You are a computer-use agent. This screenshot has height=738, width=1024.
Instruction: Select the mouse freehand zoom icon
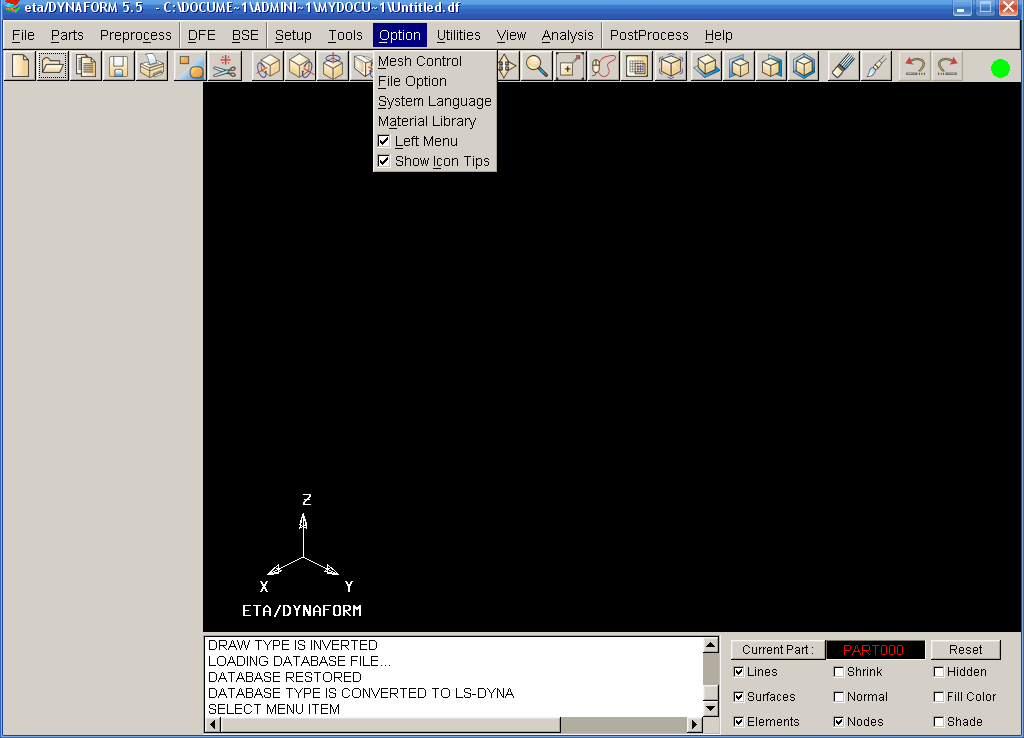603,66
